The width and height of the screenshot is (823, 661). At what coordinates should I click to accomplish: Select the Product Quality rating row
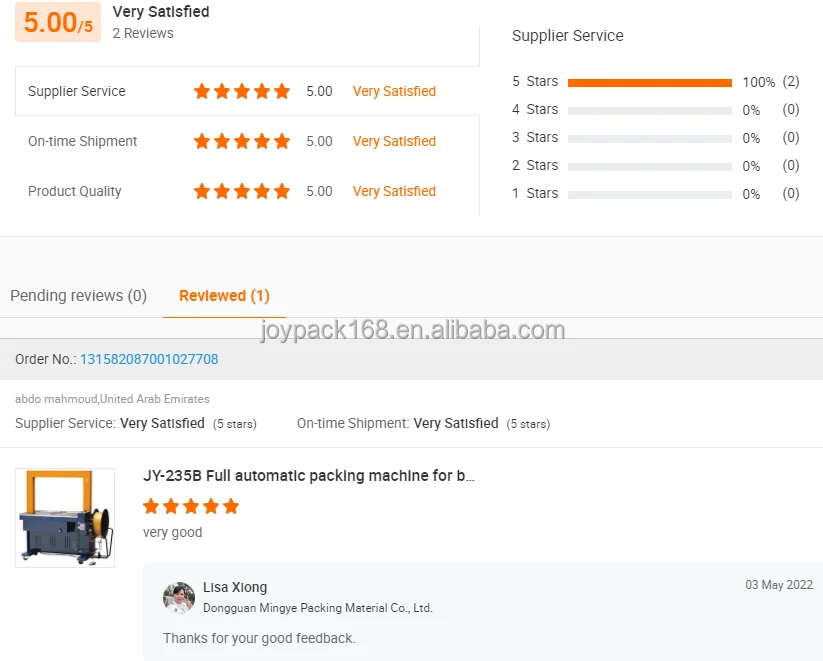pos(247,191)
